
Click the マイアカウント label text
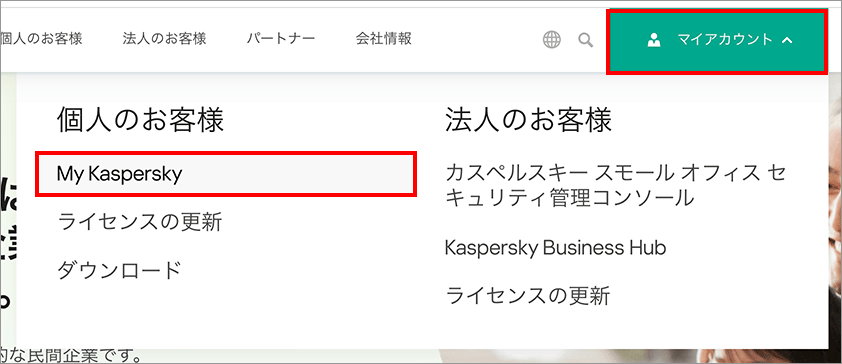click(x=724, y=39)
